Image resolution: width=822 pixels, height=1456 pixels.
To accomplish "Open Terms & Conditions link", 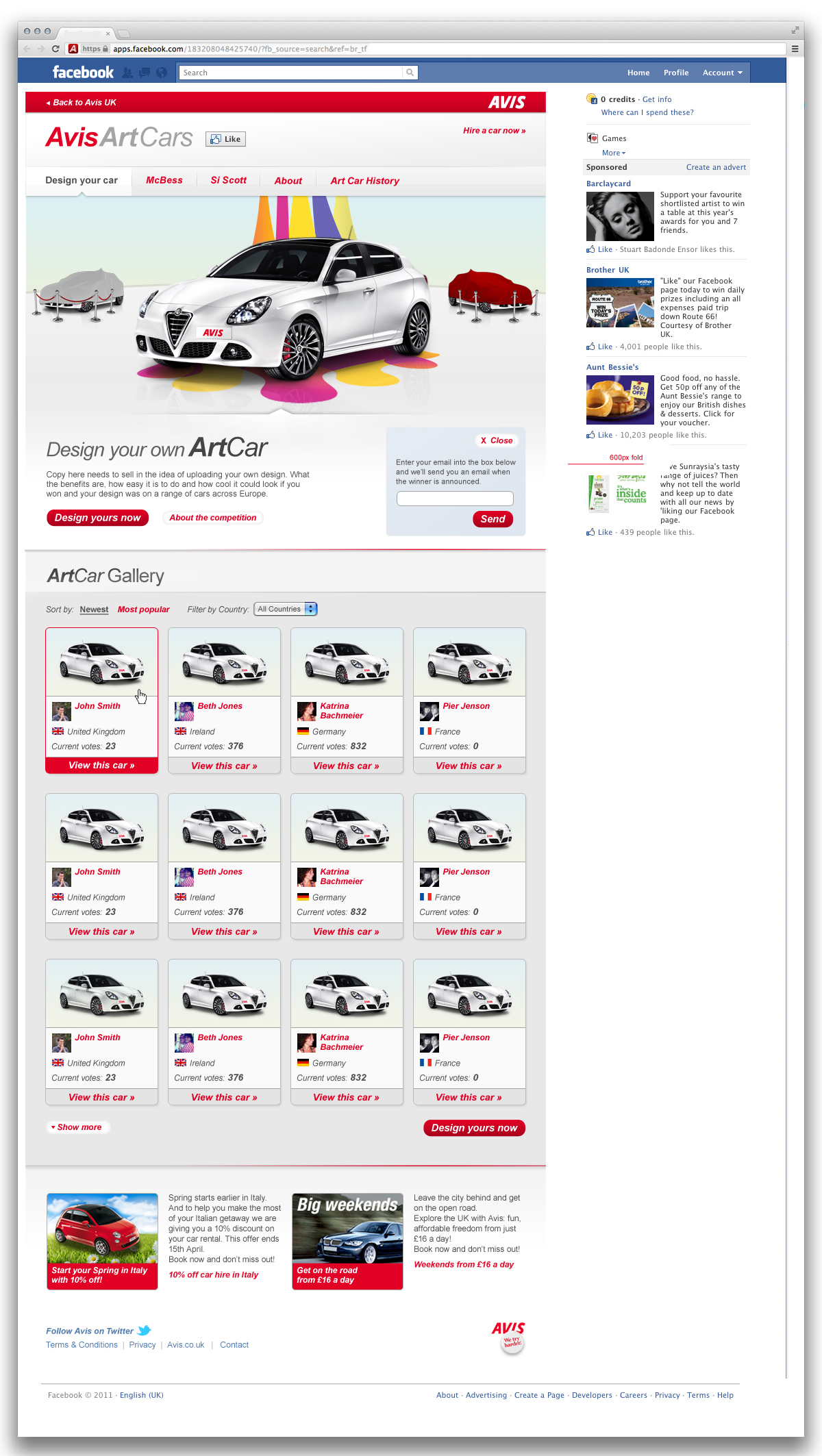I will [x=82, y=1345].
